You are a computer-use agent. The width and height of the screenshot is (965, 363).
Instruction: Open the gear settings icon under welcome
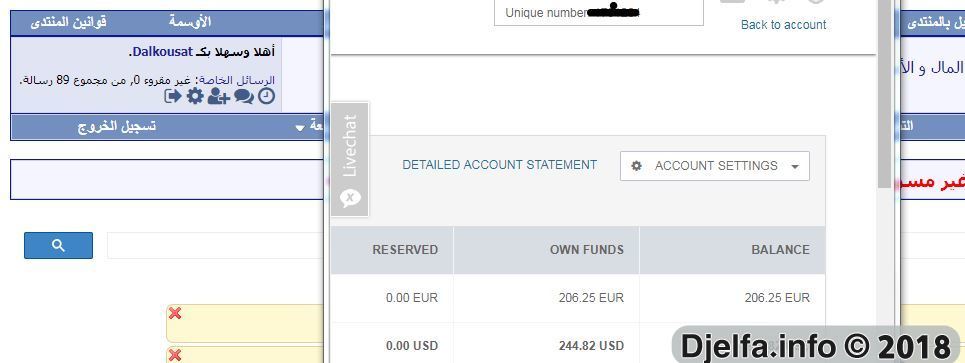pos(195,97)
